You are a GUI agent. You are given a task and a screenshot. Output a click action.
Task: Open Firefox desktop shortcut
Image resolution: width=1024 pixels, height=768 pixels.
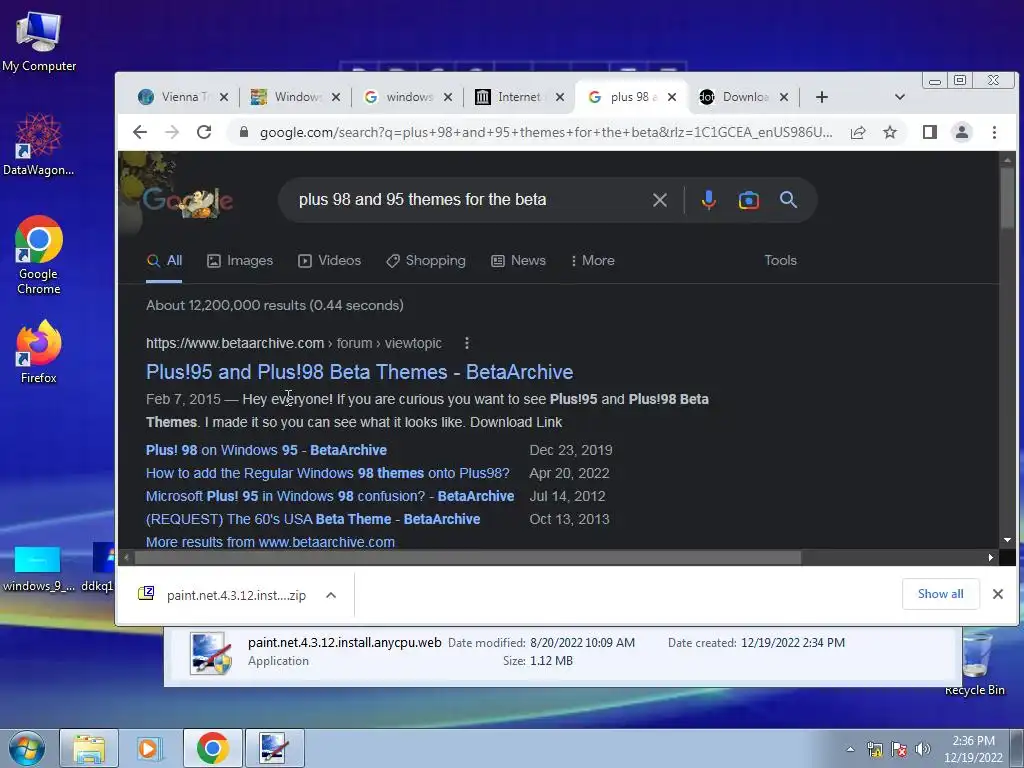(x=39, y=351)
